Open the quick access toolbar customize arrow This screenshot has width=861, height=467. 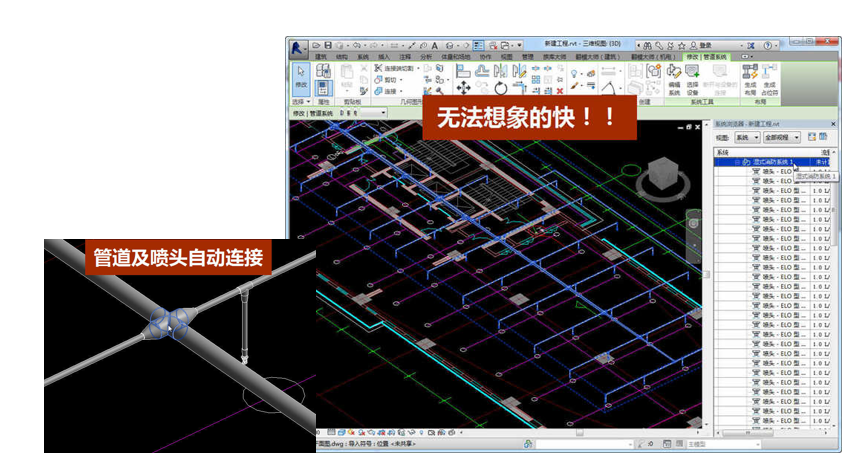(x=519, y=46)
